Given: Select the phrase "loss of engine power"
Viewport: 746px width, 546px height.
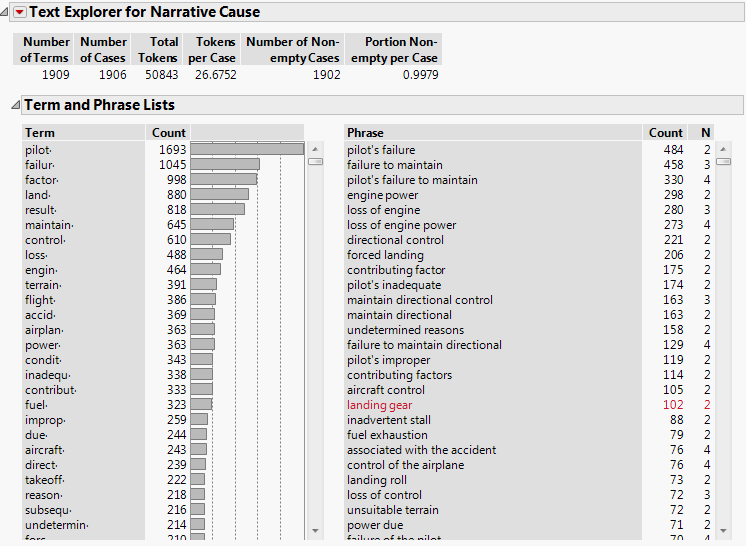Looking at the screenshot, I should 401,225.
